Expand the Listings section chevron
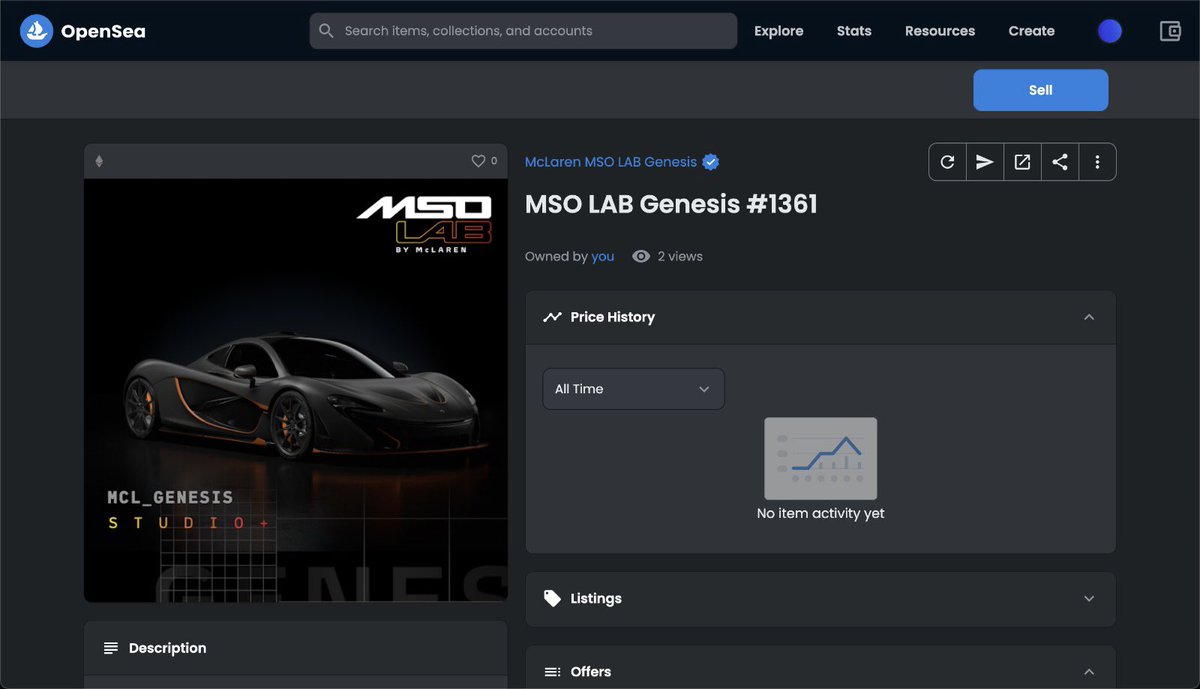 click(1089, 599)
